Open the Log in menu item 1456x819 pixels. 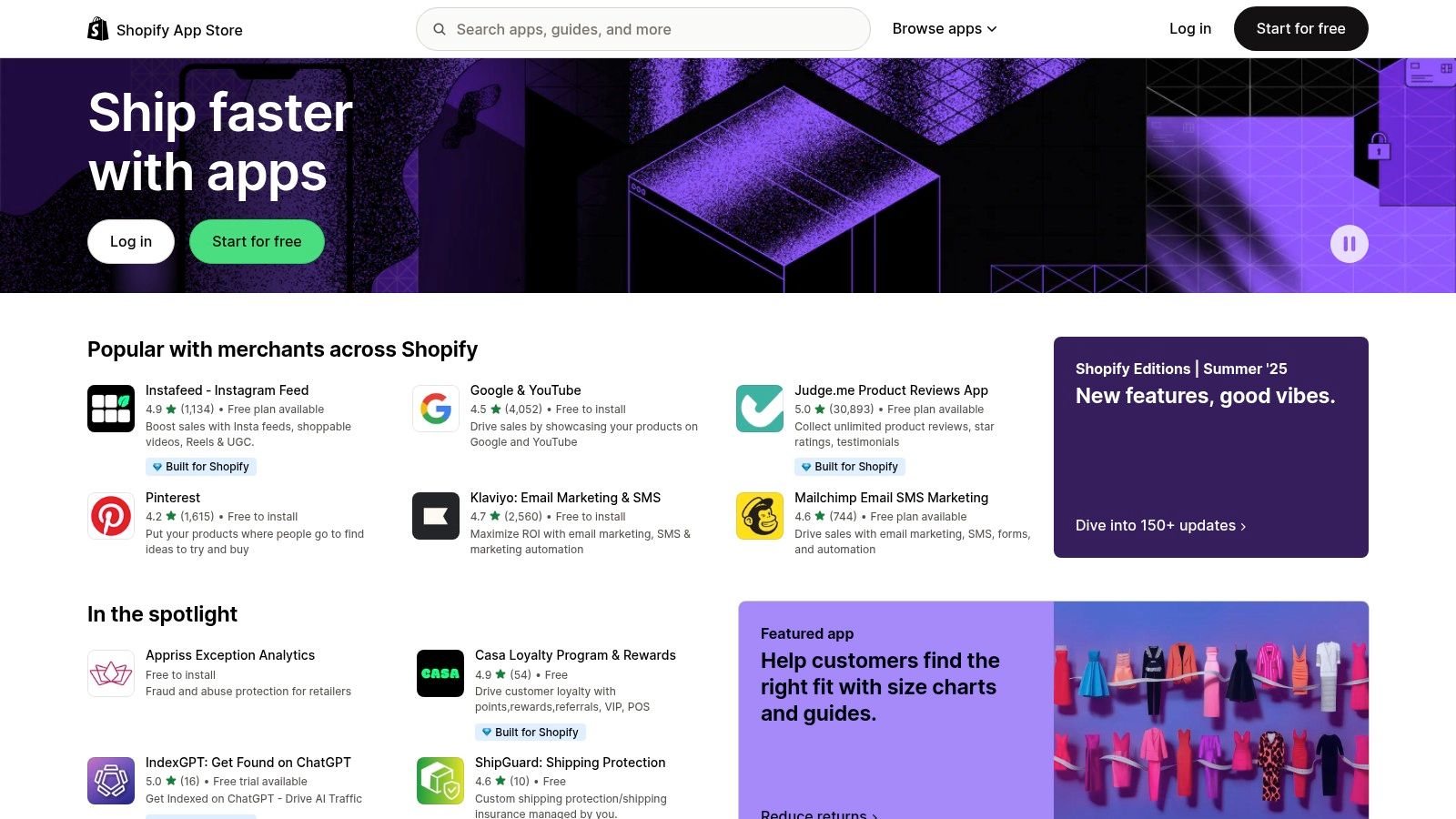(x=1189, y=28)
